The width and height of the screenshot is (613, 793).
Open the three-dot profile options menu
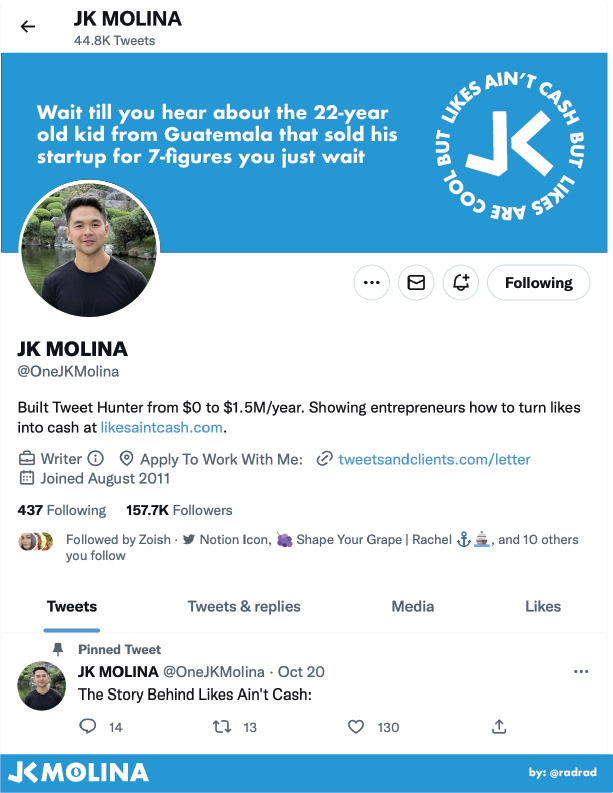372,282
